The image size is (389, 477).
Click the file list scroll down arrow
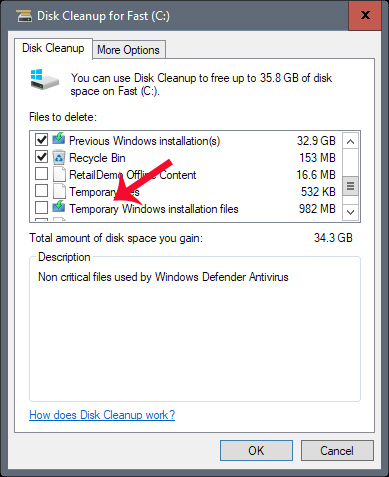pos(350,212)
